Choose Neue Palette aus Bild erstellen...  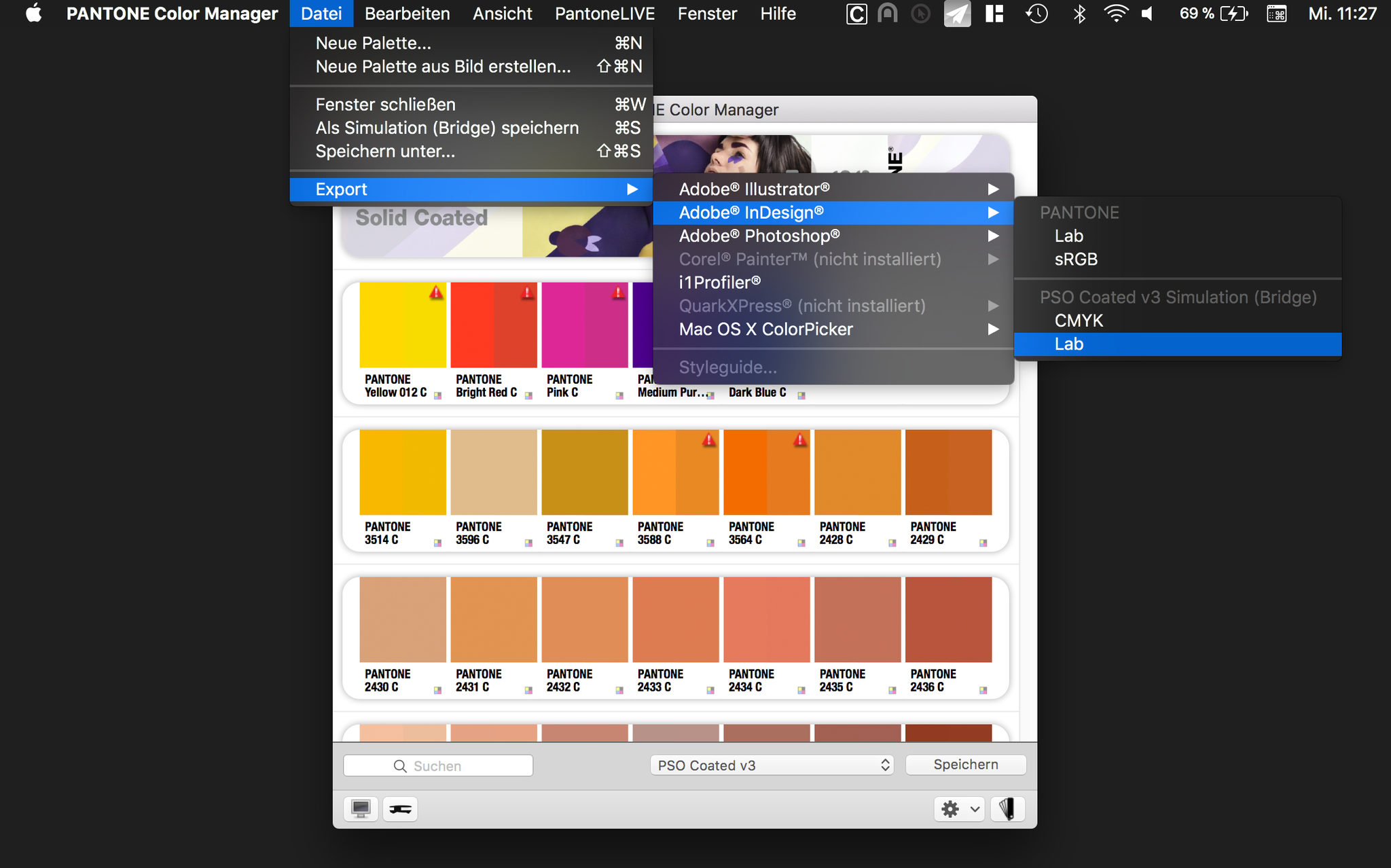click(471, 67)
